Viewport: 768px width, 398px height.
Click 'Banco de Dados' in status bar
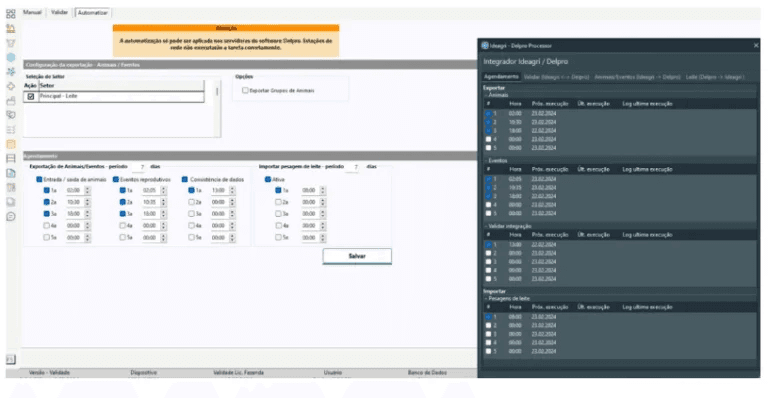(427, 373)
